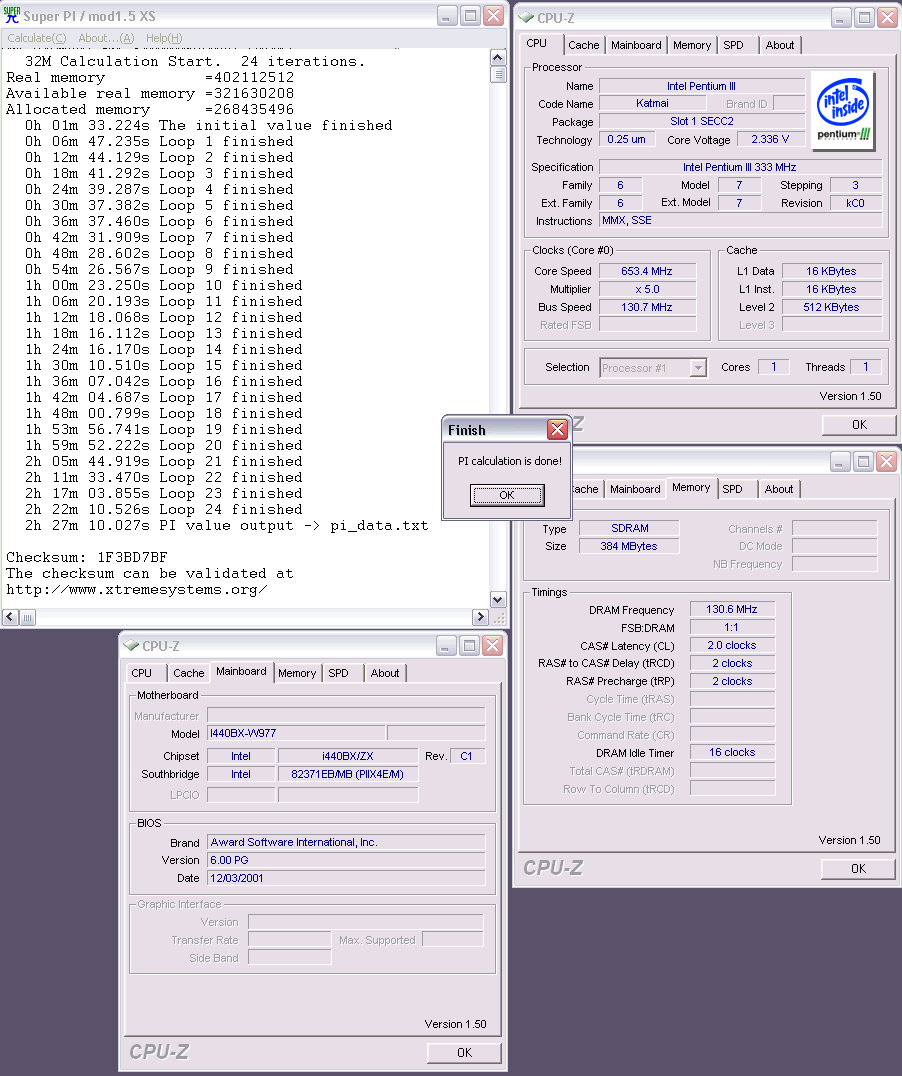Minimize the top-right CPU-Z window
Viewport: 902px width, 1076px height.
point(841,18)
